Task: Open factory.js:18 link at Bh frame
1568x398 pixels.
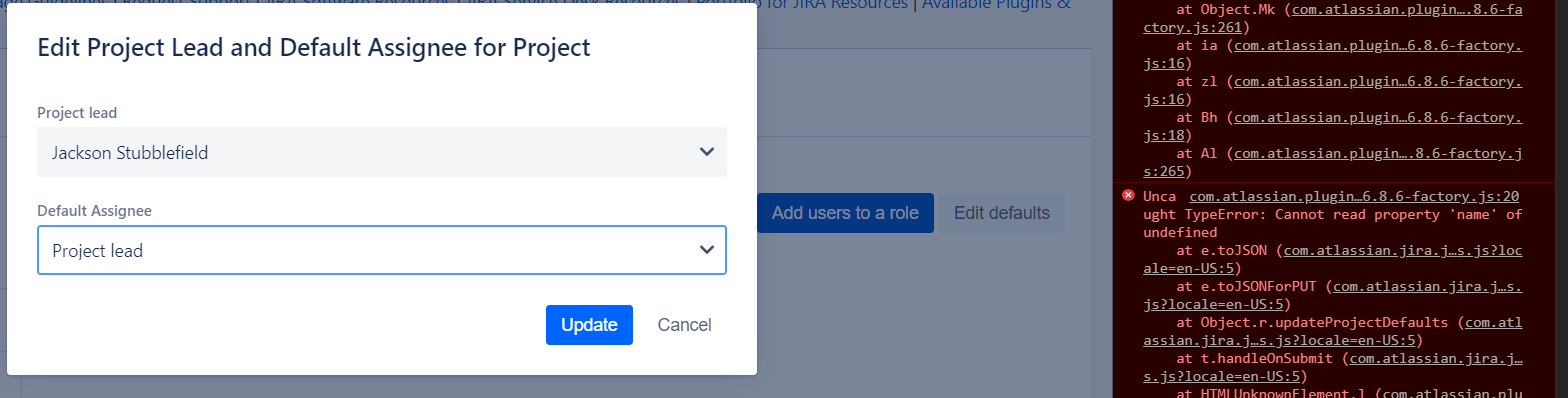Action: 1333,126
